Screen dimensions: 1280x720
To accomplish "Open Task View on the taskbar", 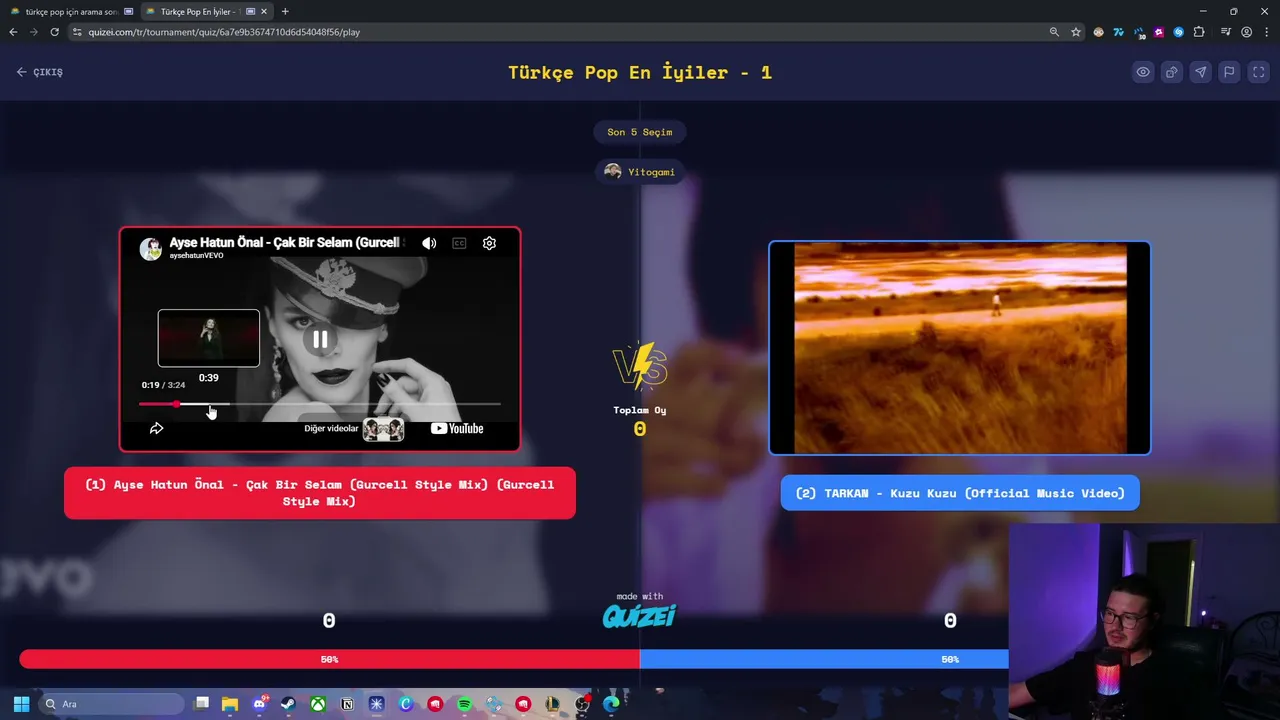I will [x=201, y=704].
